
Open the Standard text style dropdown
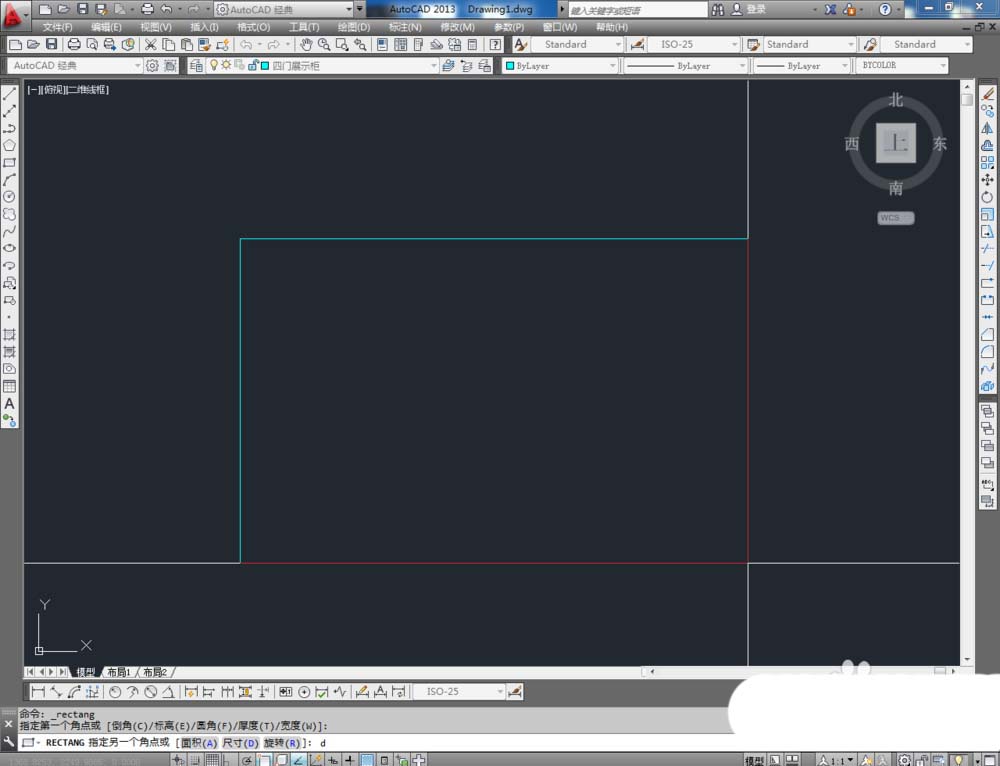[617, 45]
